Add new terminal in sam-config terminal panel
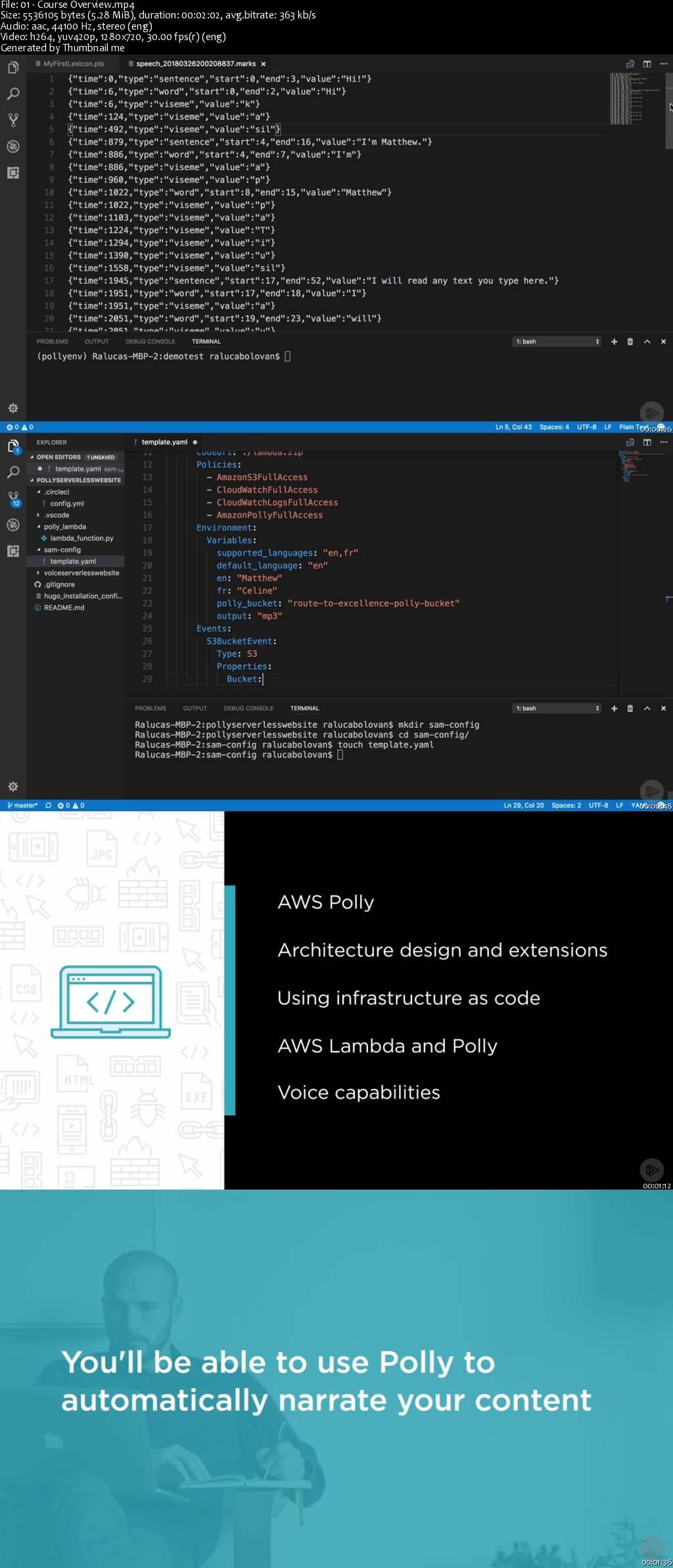673x1568 pixels. coord(614,708)
